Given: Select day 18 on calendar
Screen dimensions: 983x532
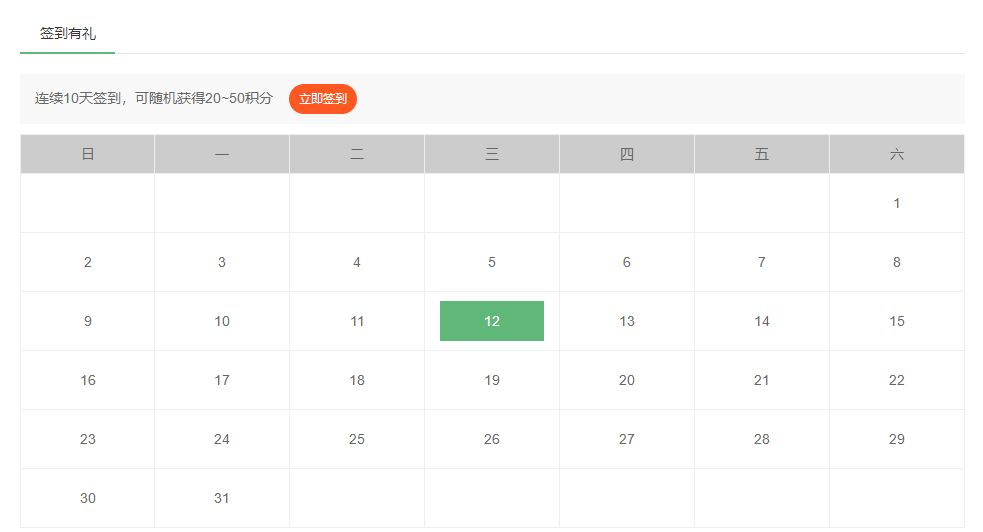Looking at the screenshot, I should 357,380.
